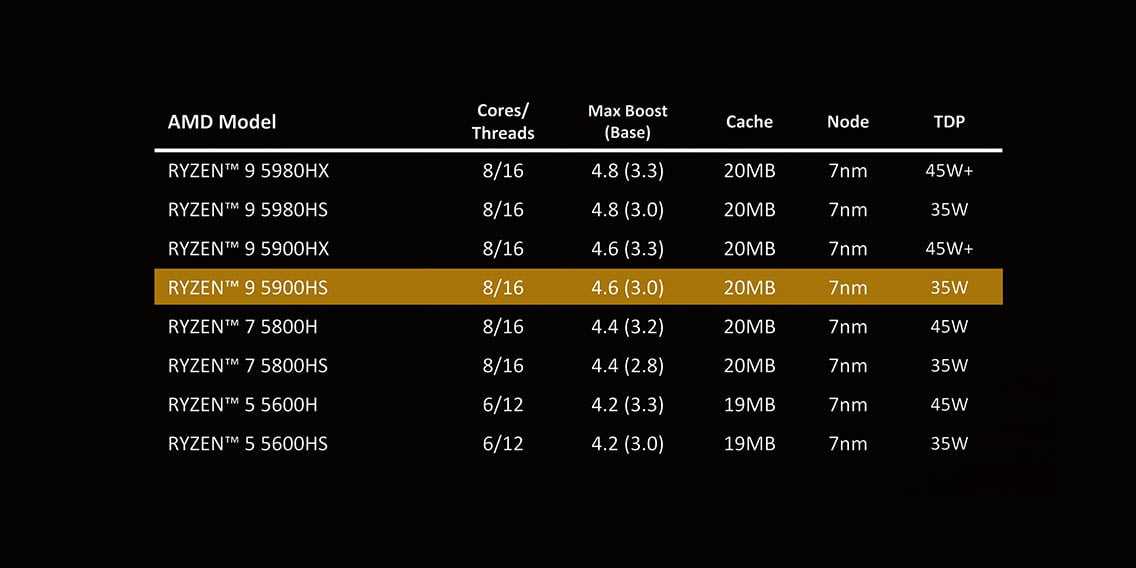
Task: Click the Ryzen 5 5600H model name
Action: coord(243,404)
